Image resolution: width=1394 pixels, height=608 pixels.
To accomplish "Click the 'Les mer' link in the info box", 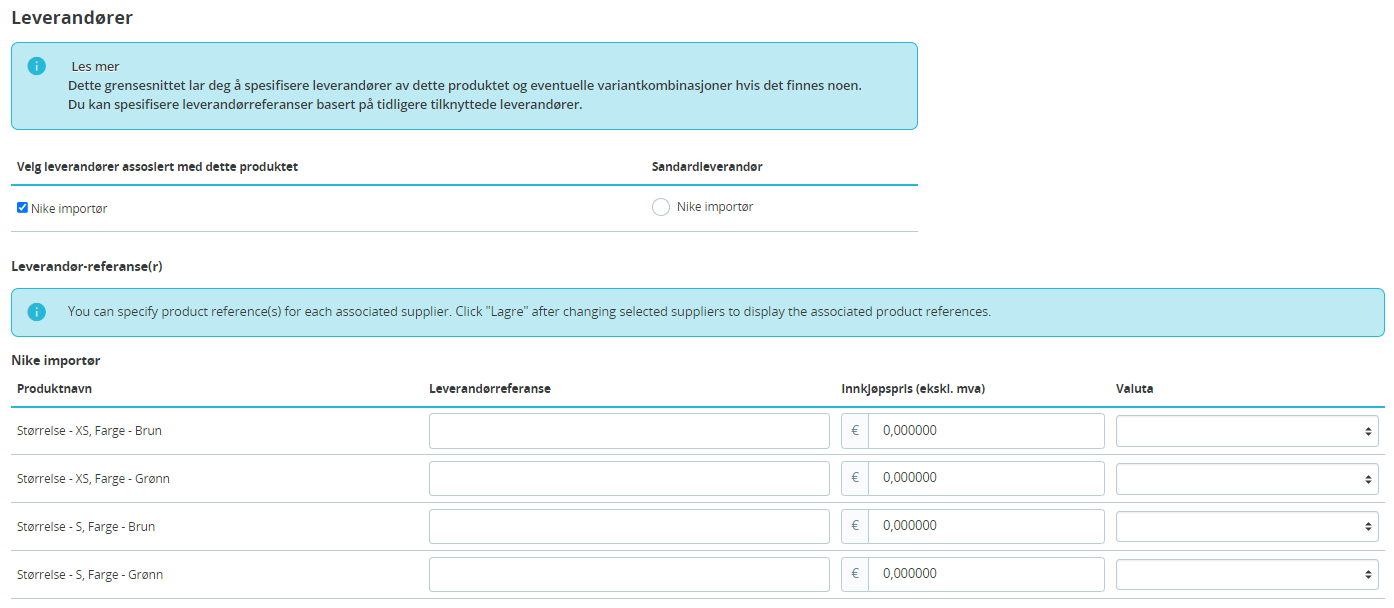I will tap(95, 67).
